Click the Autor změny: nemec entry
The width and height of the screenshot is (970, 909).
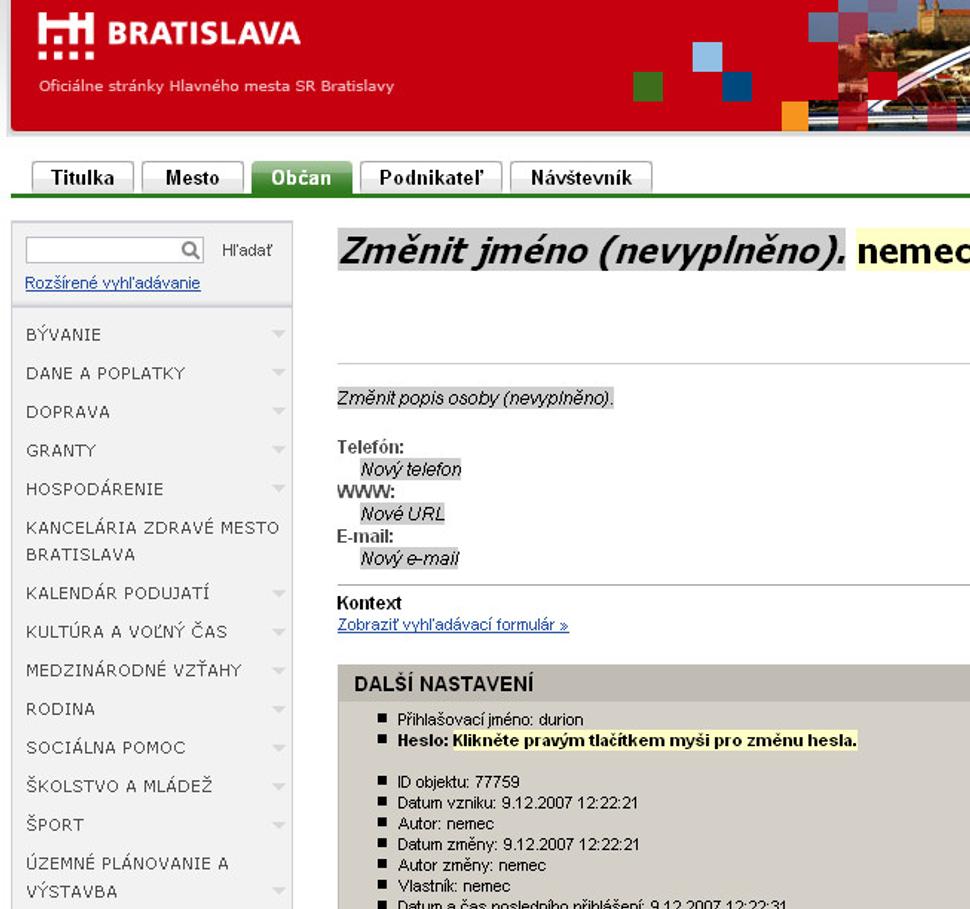(471, 865)
